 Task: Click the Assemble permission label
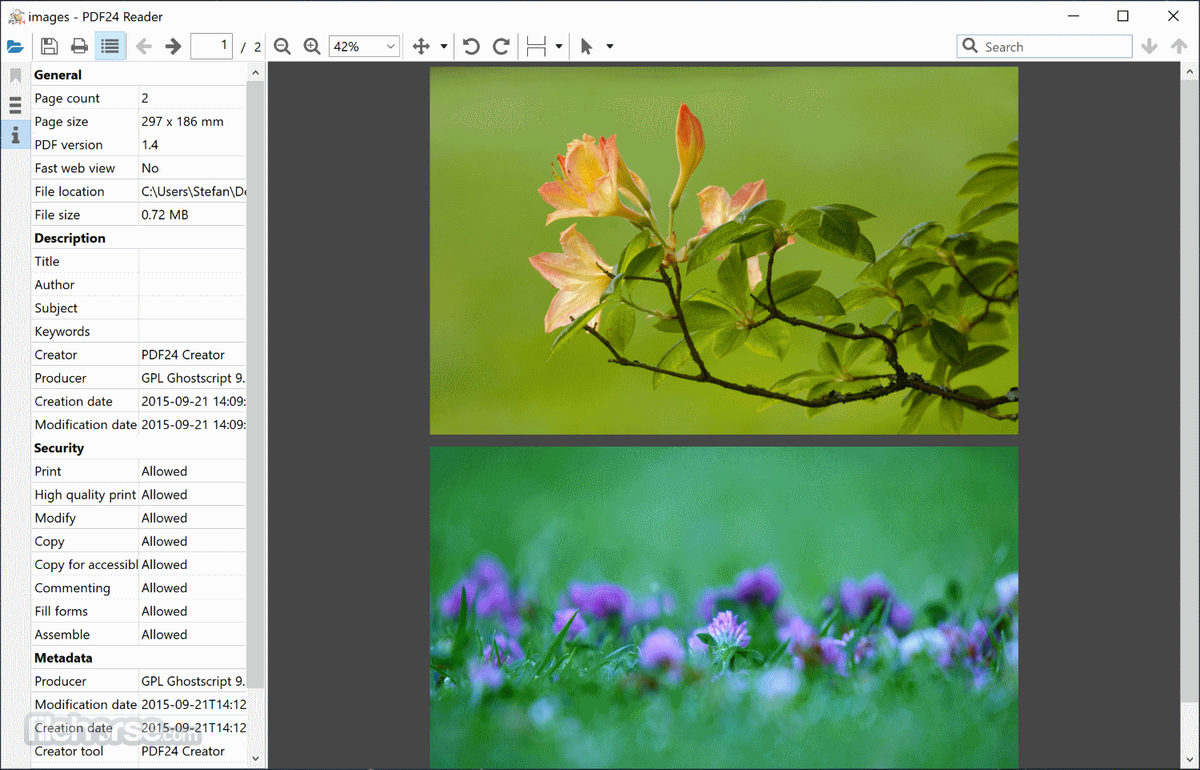(62, 635)
